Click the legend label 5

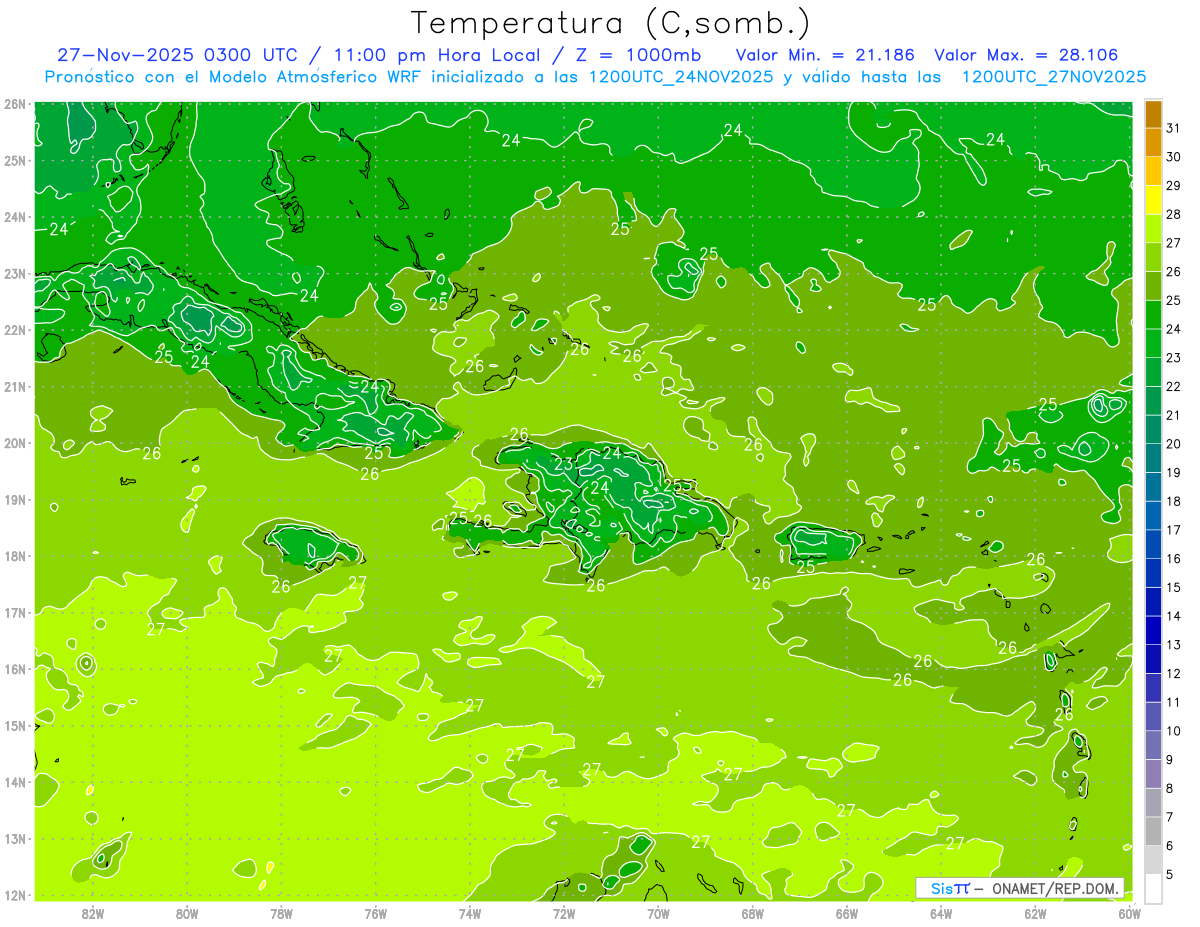pos(1170,875)
